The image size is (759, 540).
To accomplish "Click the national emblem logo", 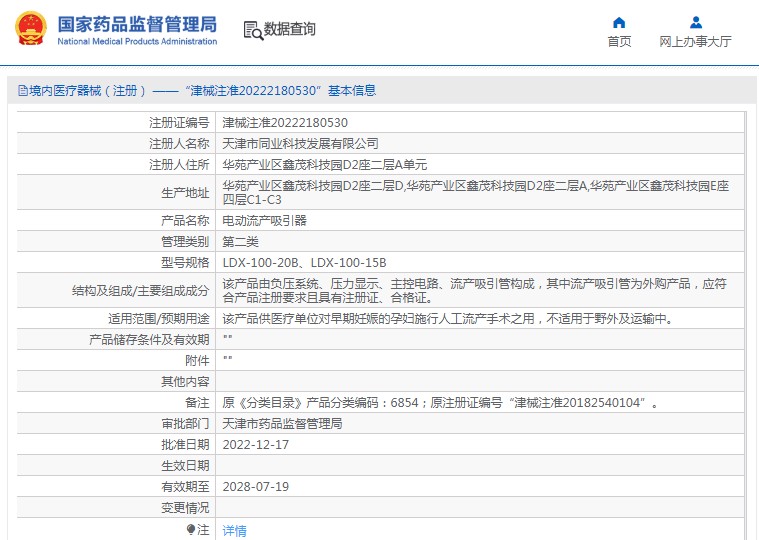I will (x=31, y=29).
